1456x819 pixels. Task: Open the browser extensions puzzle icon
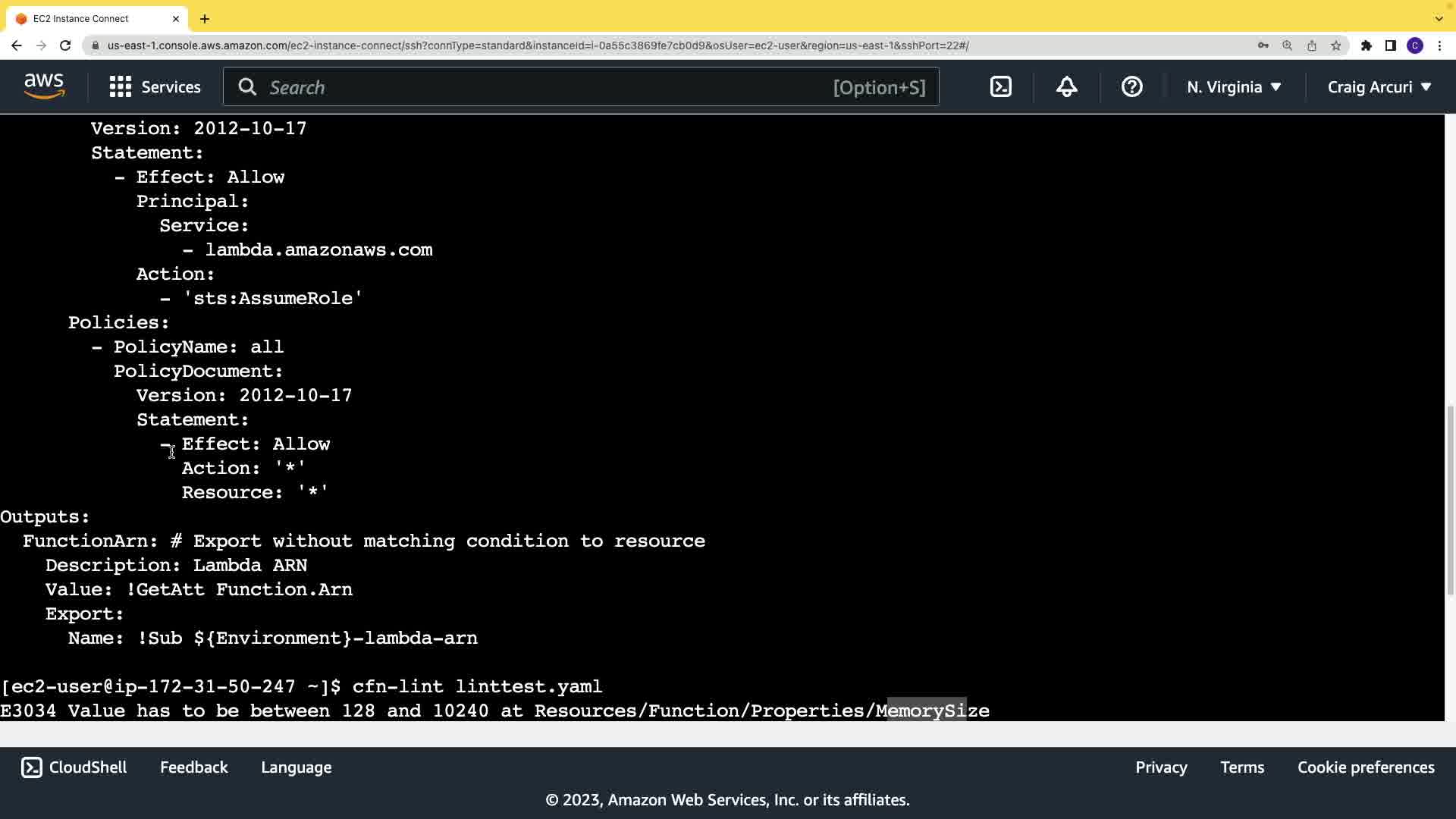[1366, 45]
